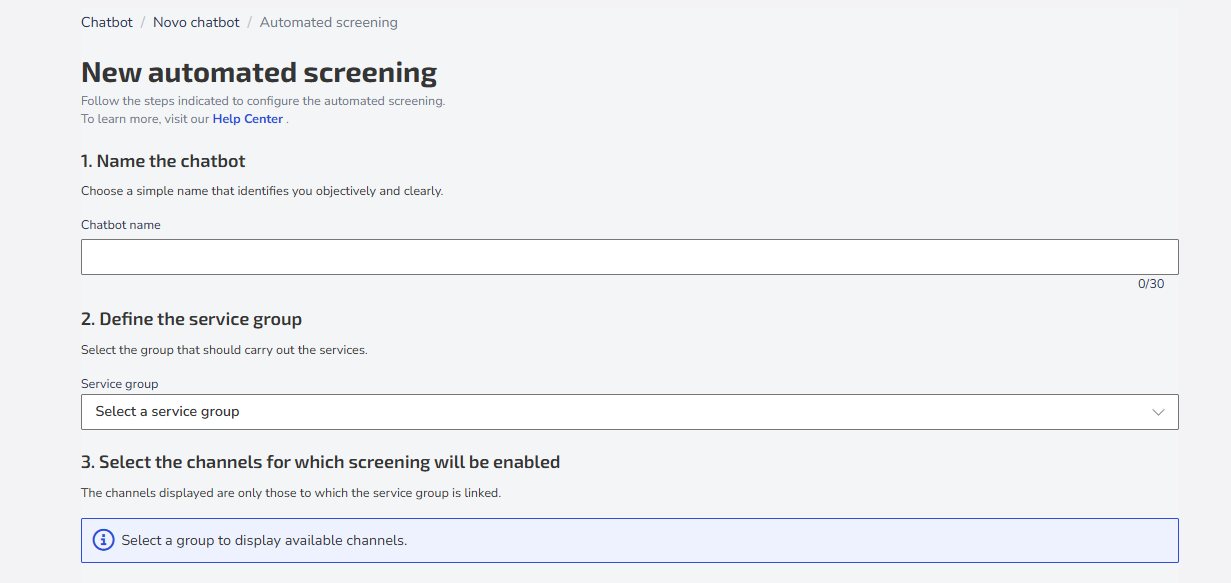
Task: Open the Select a service group dropdown
Action: [x=630, y=412]
